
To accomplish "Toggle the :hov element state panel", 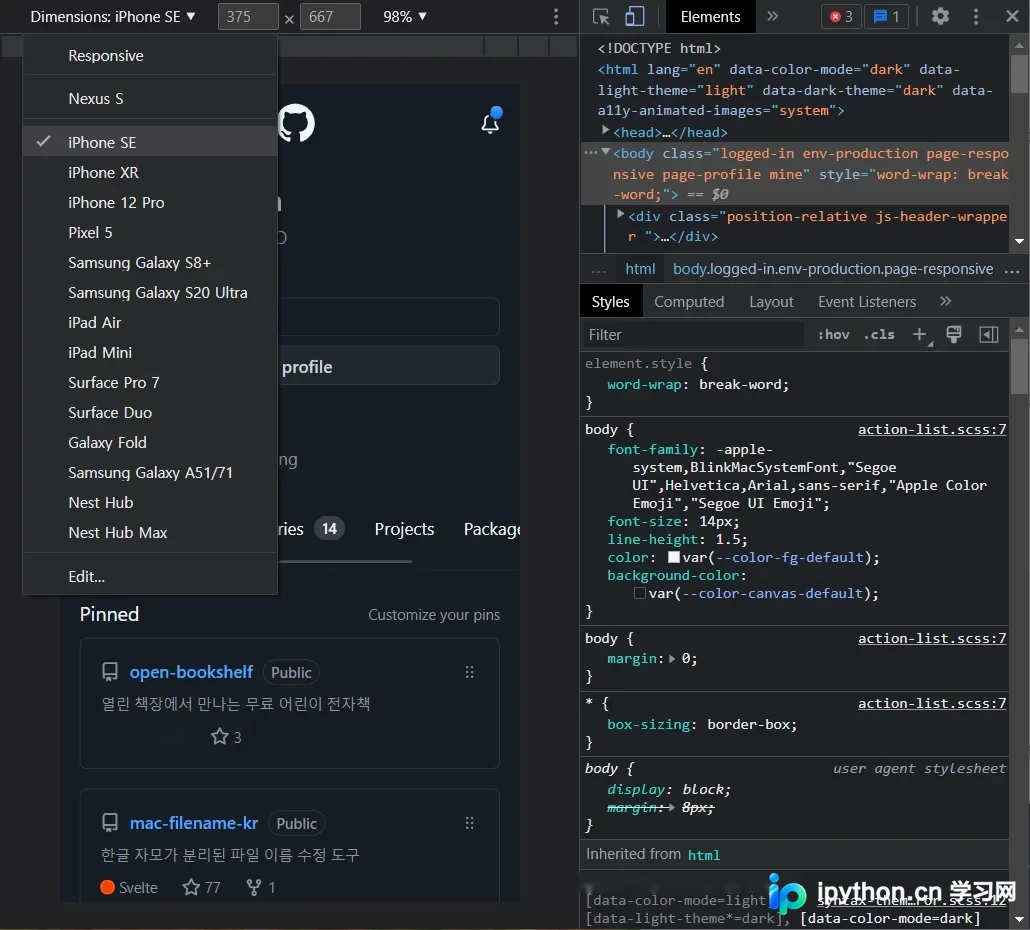I will [x=834, y=335].
